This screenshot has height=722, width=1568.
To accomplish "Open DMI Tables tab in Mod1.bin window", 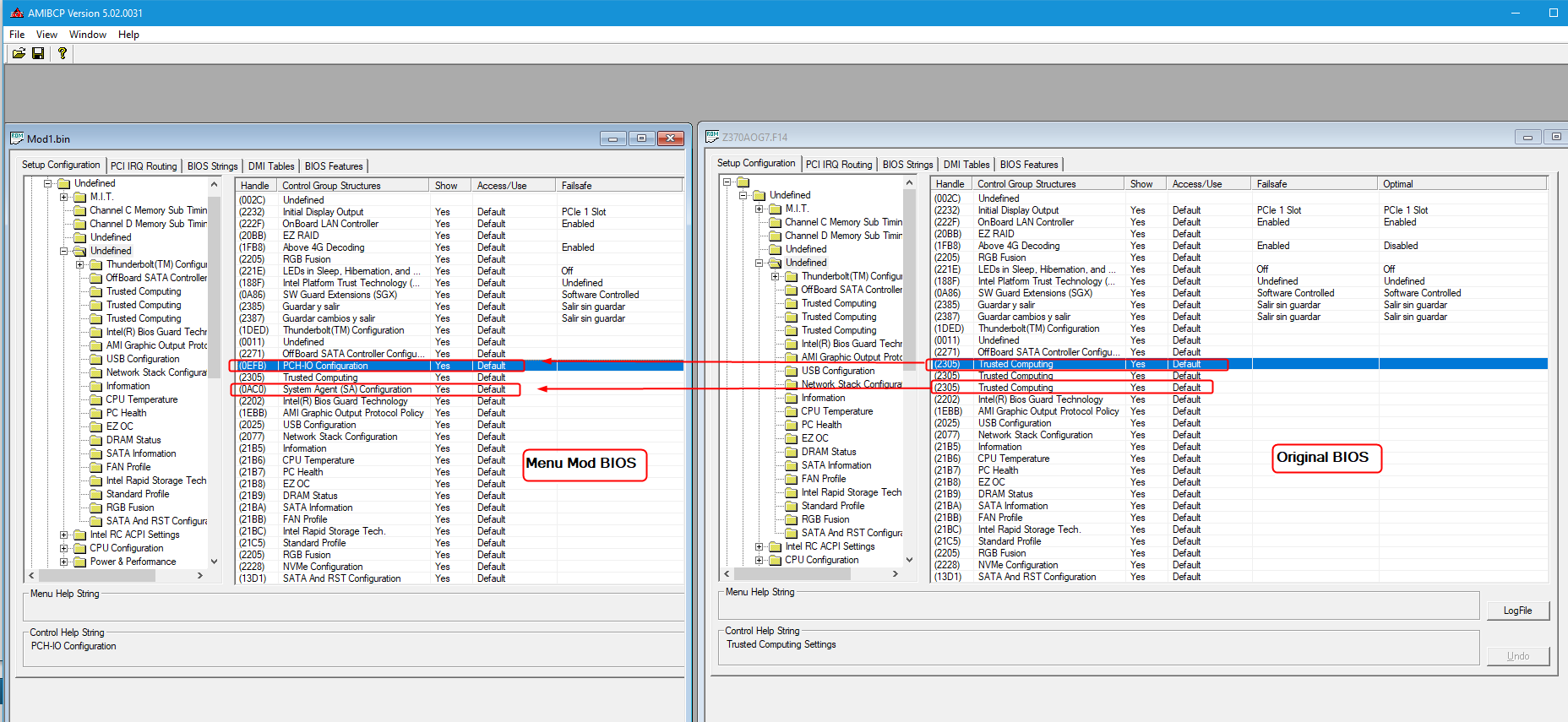I will click(271, 166).
